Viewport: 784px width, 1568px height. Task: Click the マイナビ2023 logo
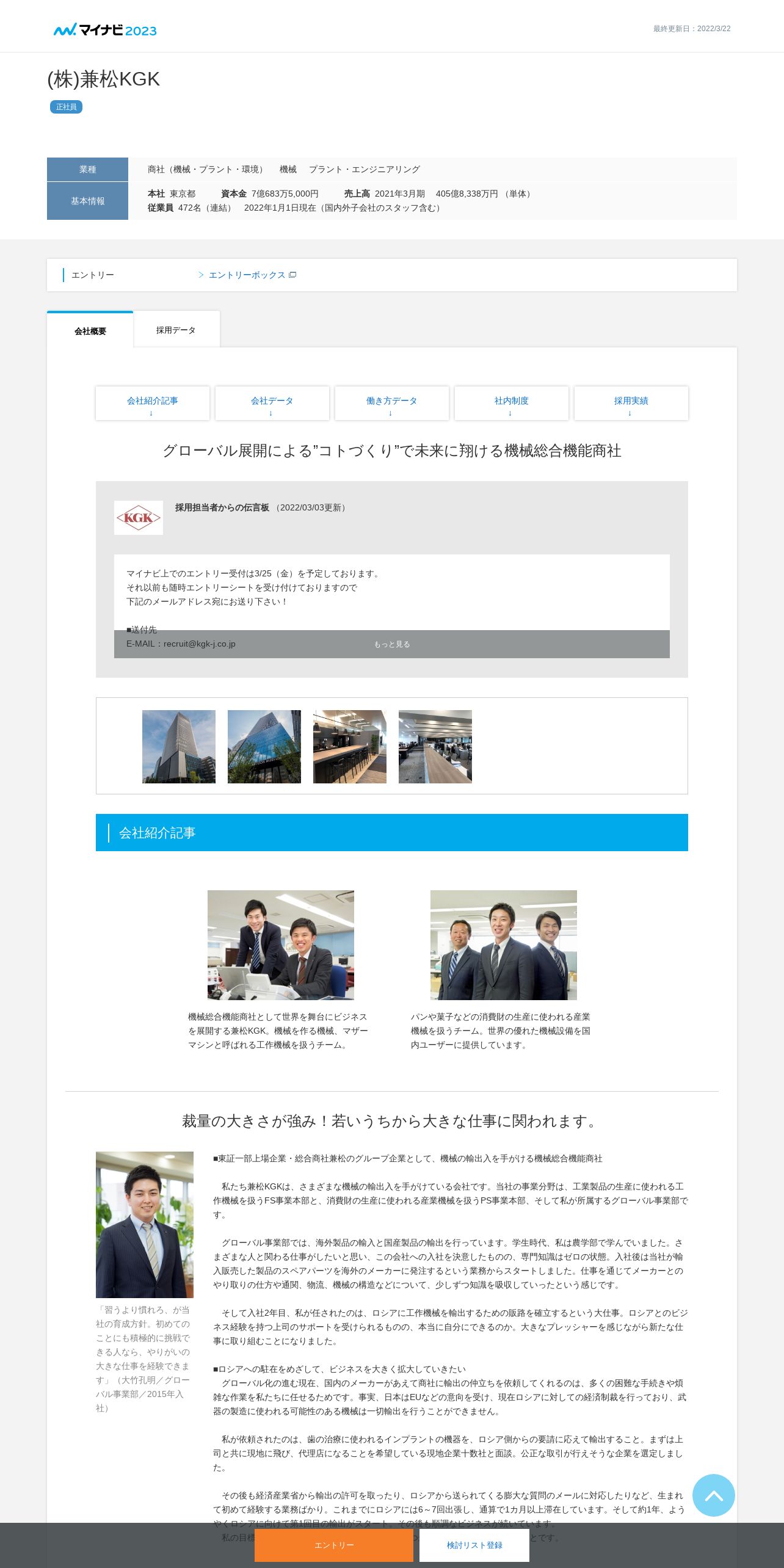point(105,30)
